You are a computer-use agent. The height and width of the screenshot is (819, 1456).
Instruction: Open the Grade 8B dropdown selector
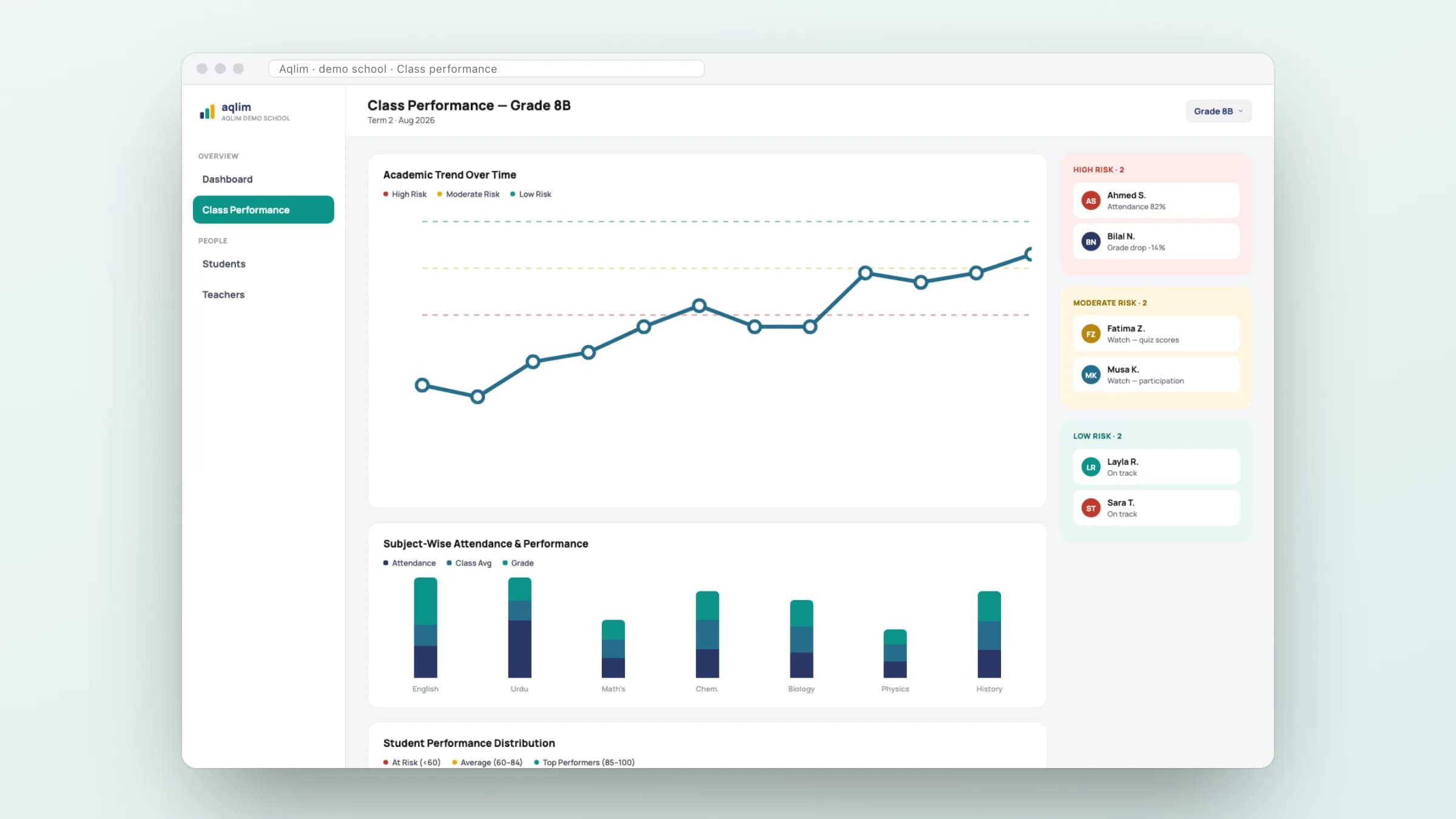point(1218,111)
